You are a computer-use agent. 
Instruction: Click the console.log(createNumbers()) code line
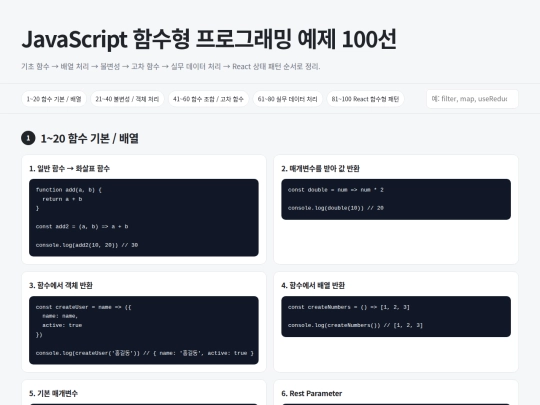pos(355,325)
